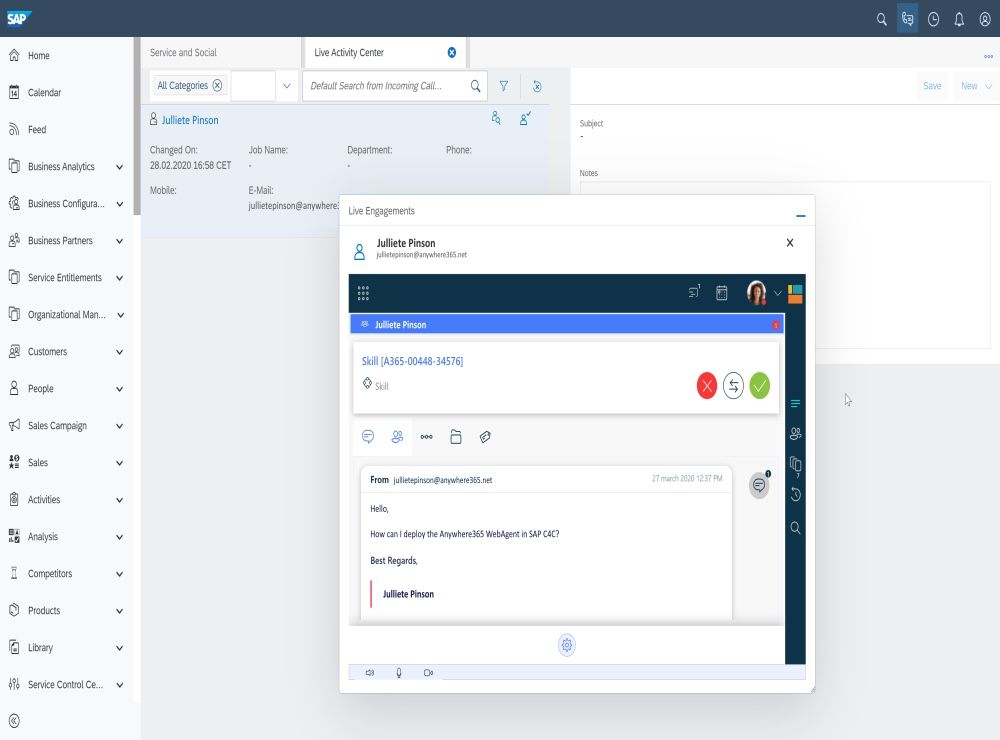Click the Notes text area
This screenshot has height=740, width=1000.
[x=784, y=265]
